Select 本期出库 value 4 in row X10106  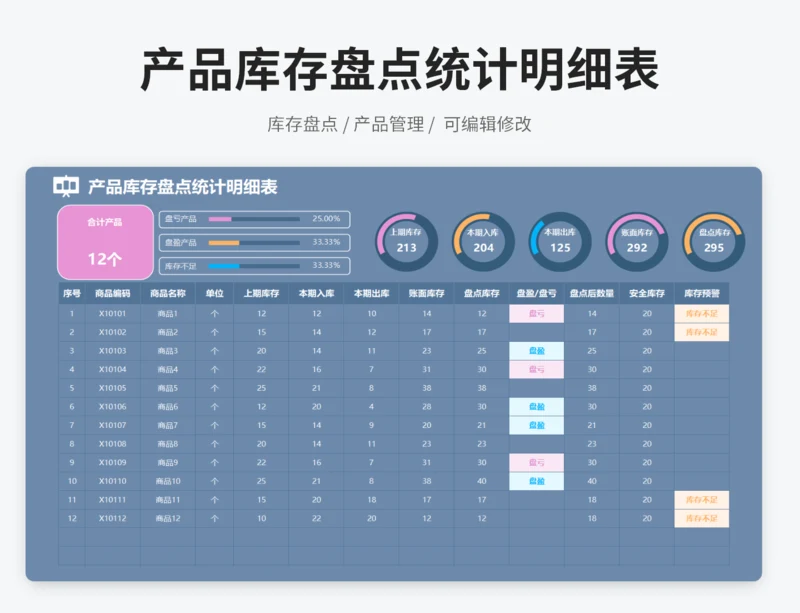(x=371, y=407)
